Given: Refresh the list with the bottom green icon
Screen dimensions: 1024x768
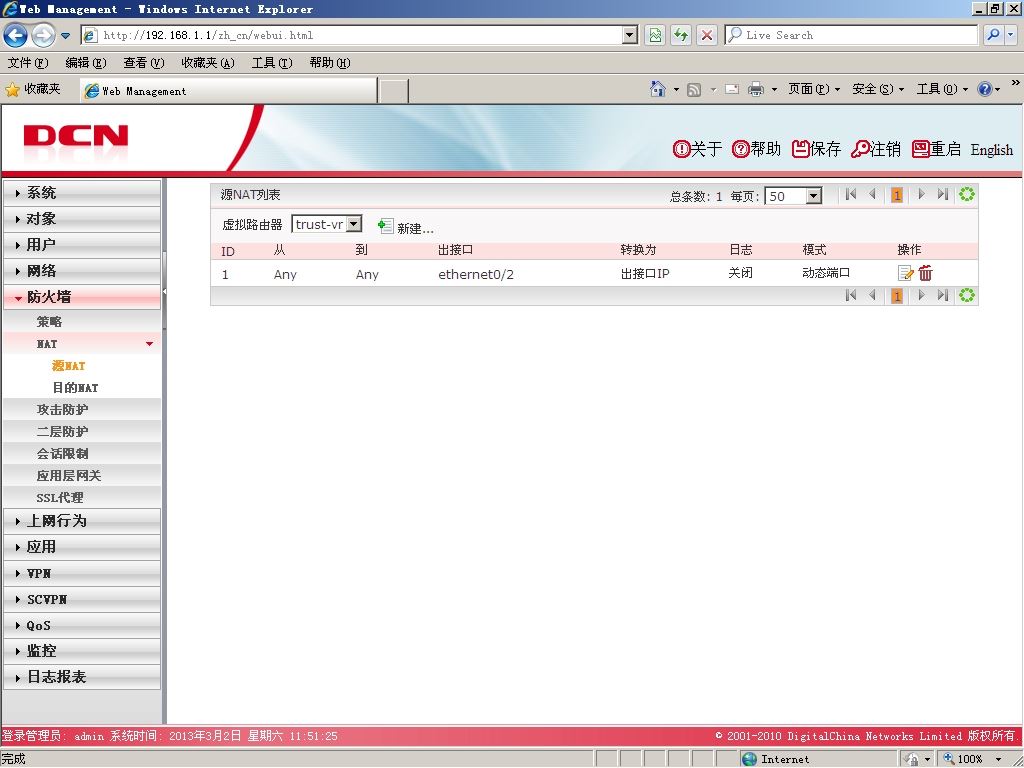Looking at the screenshot, I should click(967, 295).
